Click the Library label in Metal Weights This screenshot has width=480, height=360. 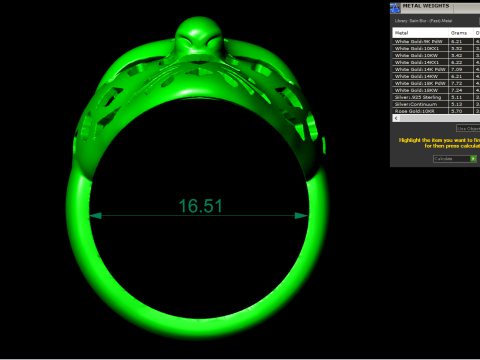pyautogui.click(x=423, y=21)
